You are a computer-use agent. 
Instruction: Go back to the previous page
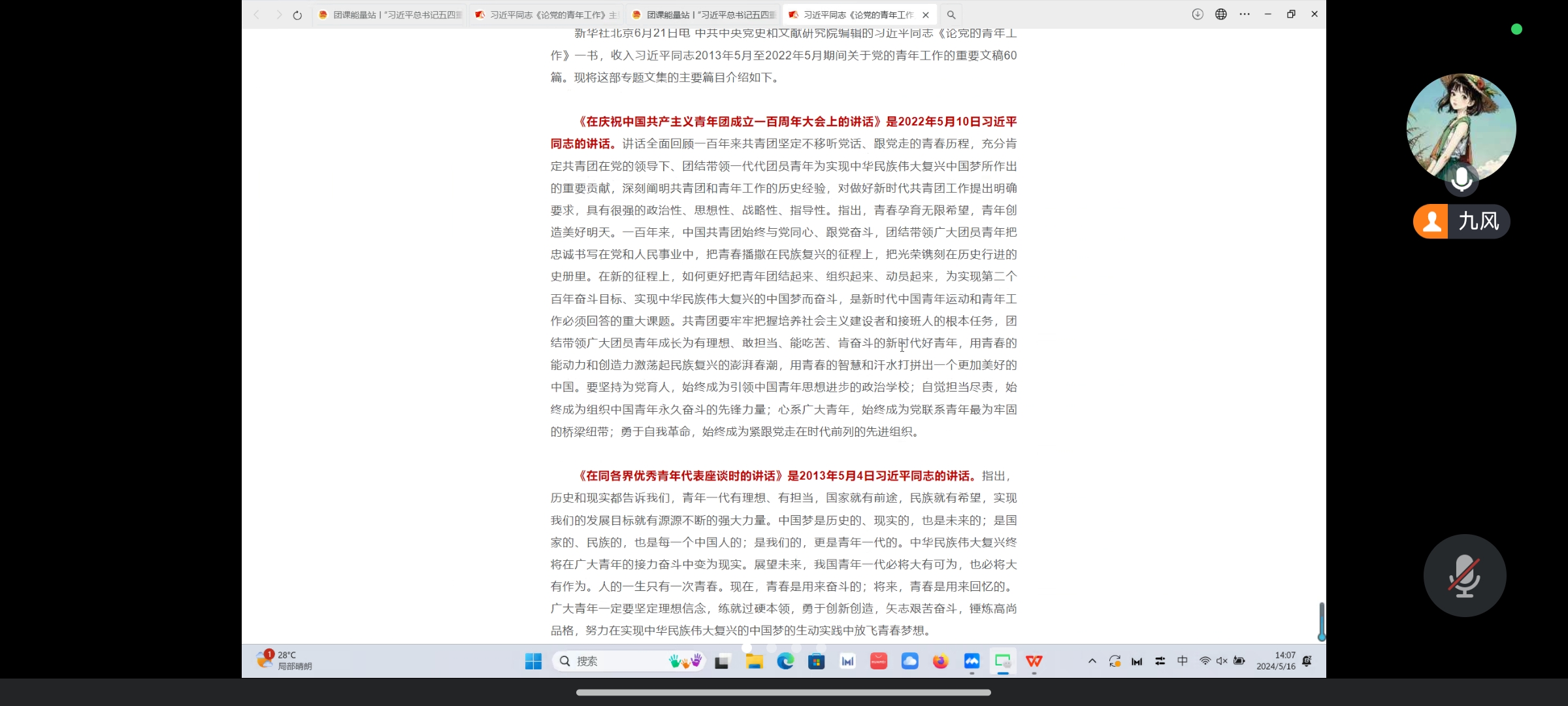pyautogui.click(x=257, y=14)
